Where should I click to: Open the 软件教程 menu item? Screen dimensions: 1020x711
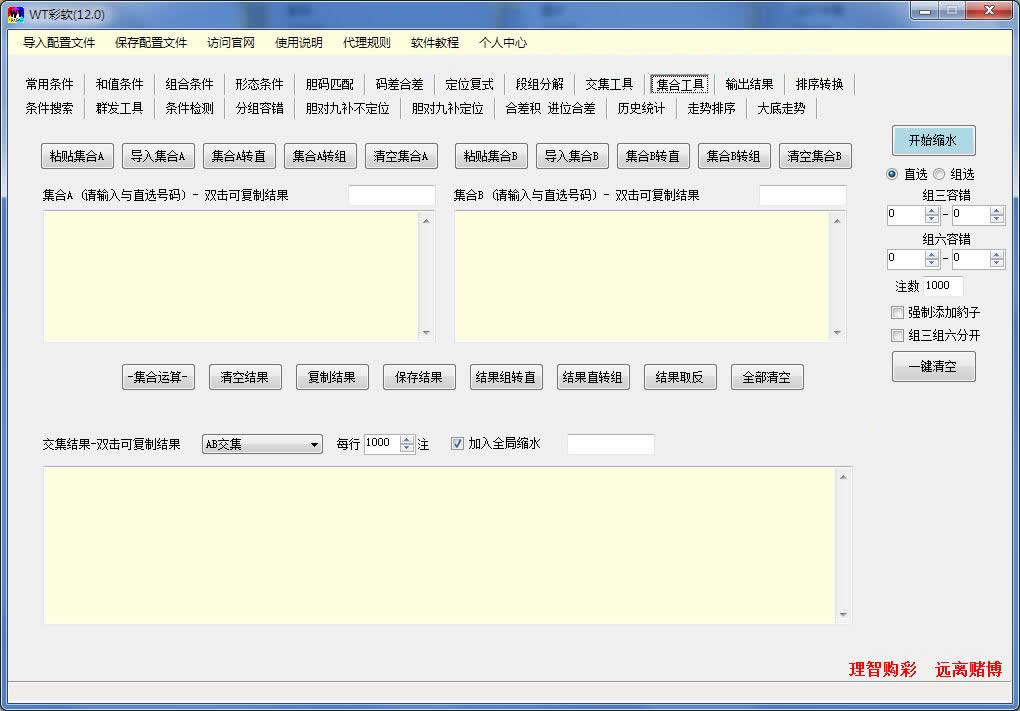point(435,43)
